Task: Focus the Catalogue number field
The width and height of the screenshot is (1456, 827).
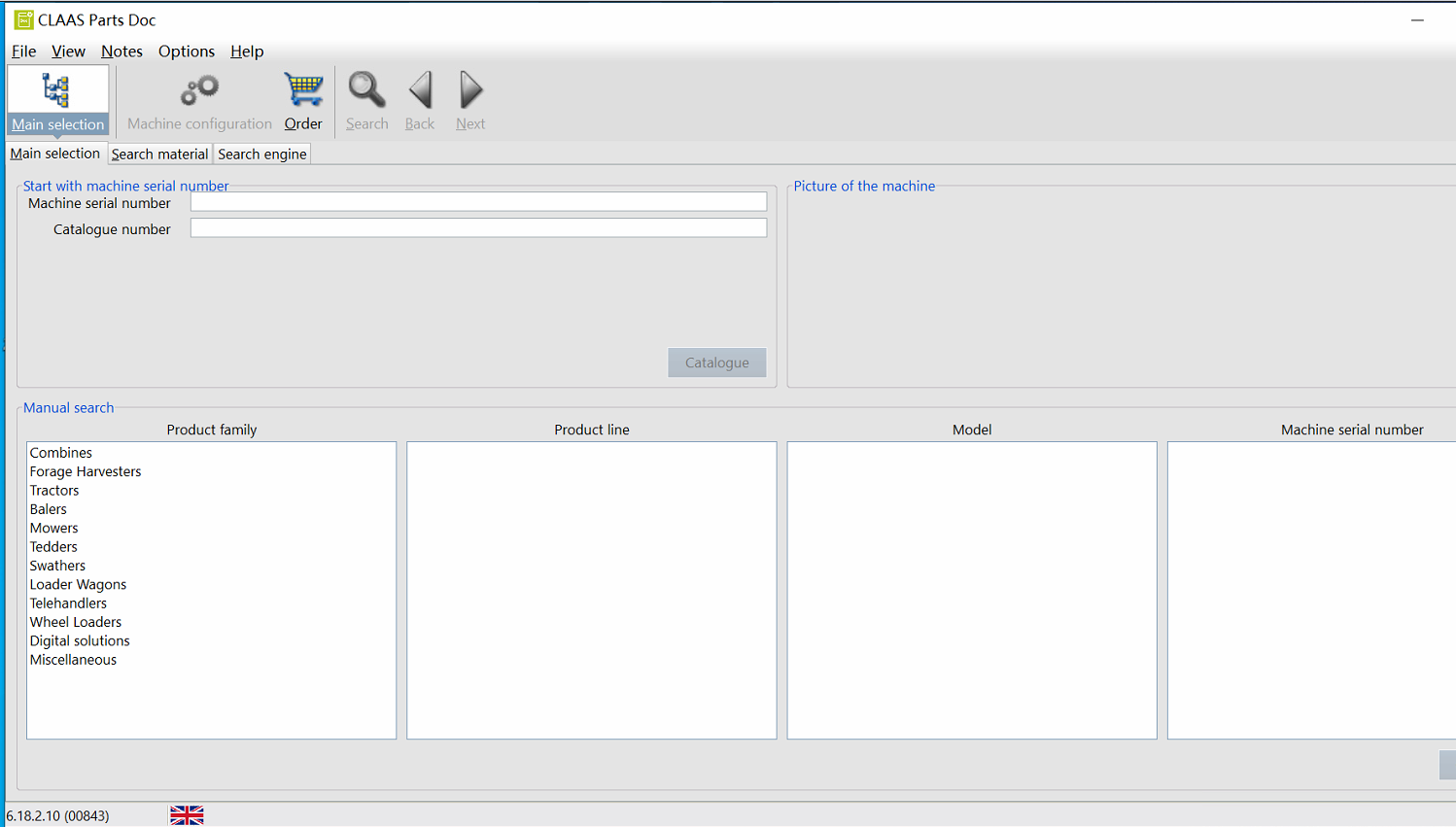Action: (x=478, y=228)
